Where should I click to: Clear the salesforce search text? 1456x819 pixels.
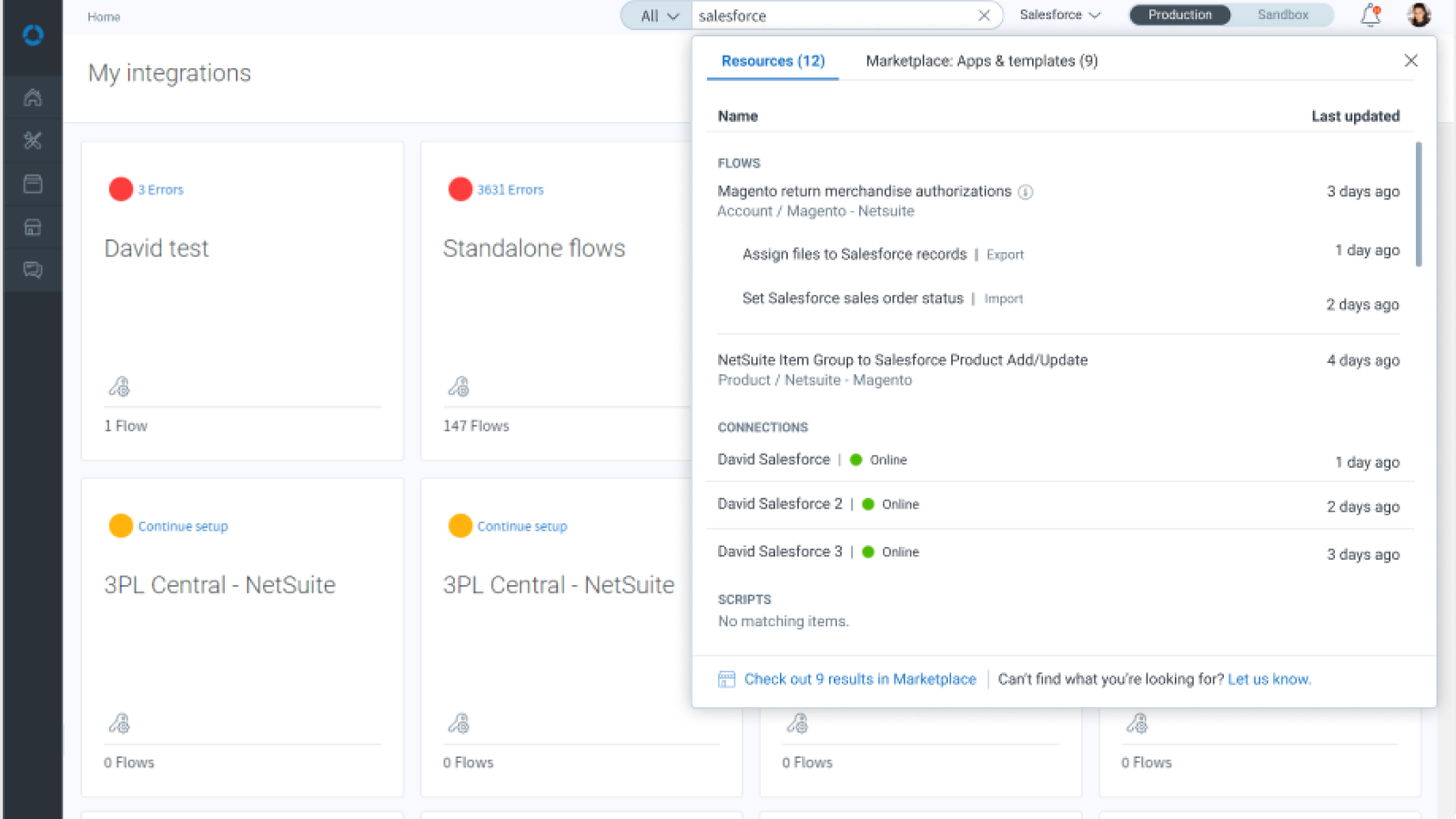(x=984, y=15)
